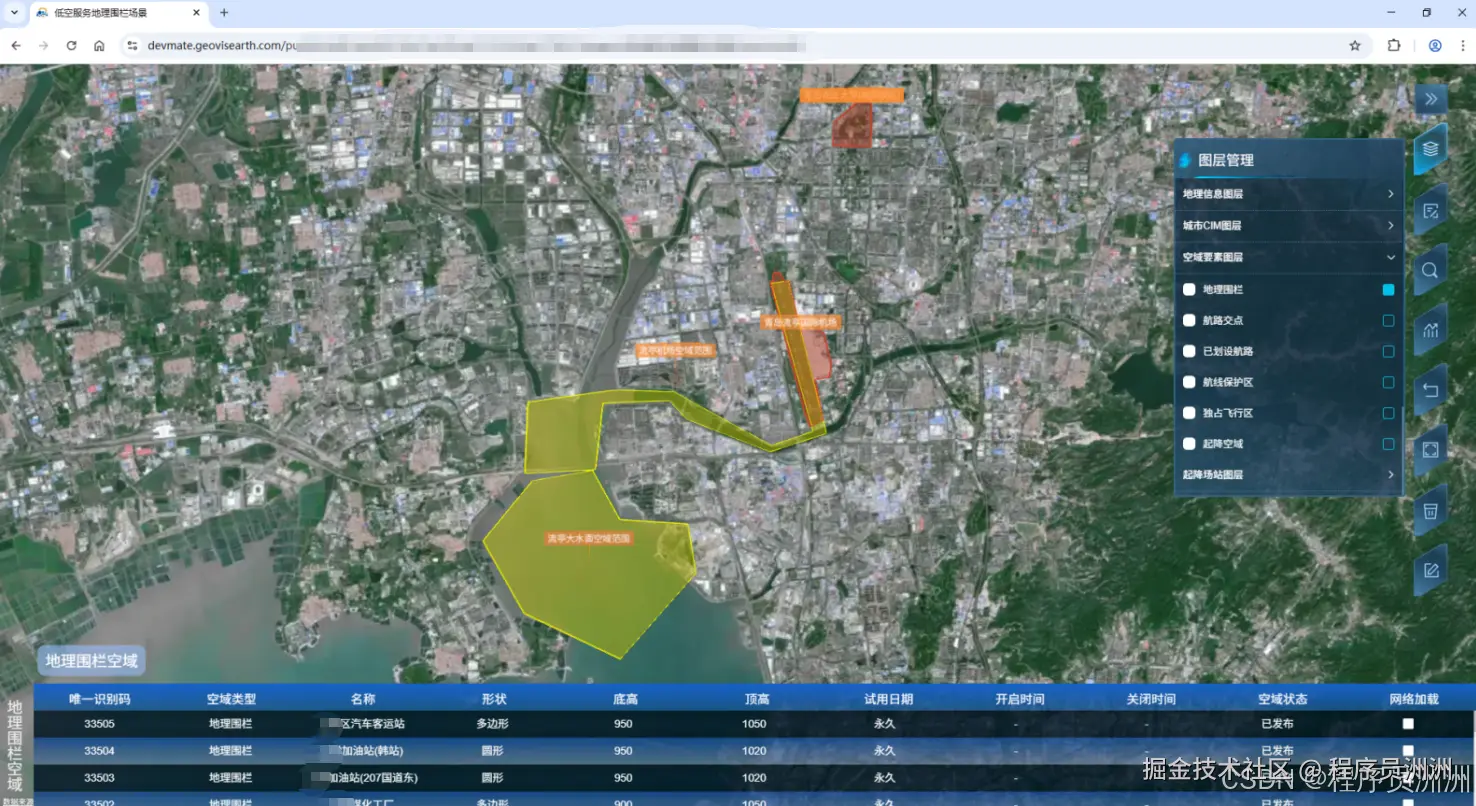Expand the 城市CIM图层 group

(1288, 226)
